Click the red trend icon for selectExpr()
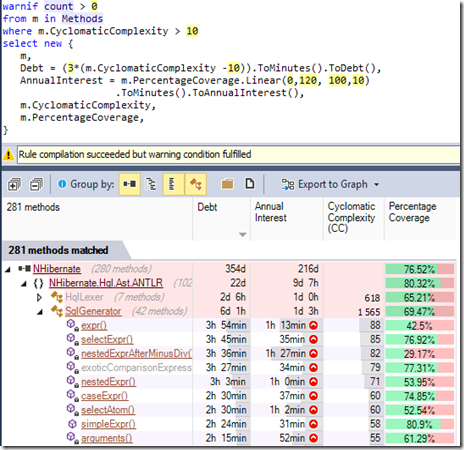The height and width of the screenshot is (450, 464). 313,339
